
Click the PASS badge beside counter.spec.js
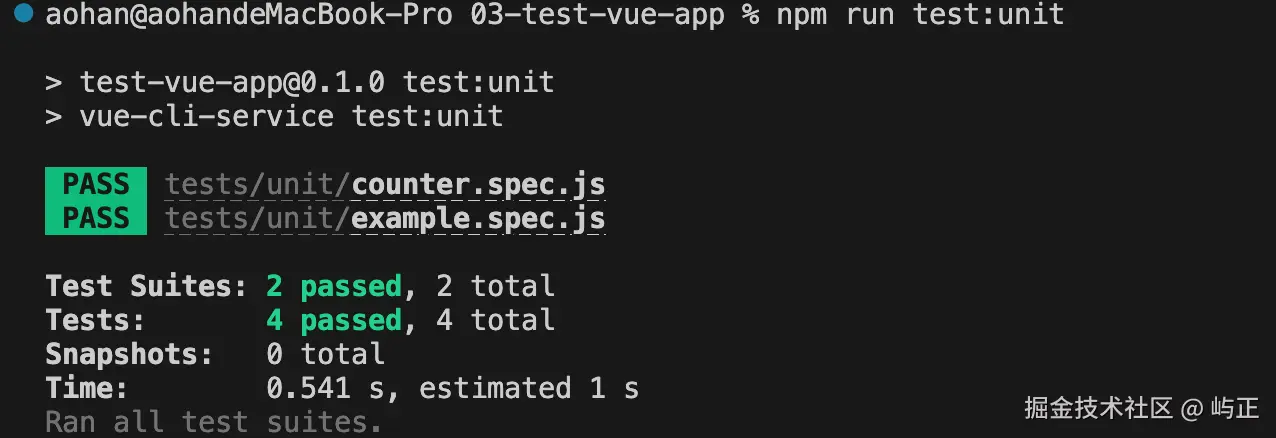pos(95,185)
